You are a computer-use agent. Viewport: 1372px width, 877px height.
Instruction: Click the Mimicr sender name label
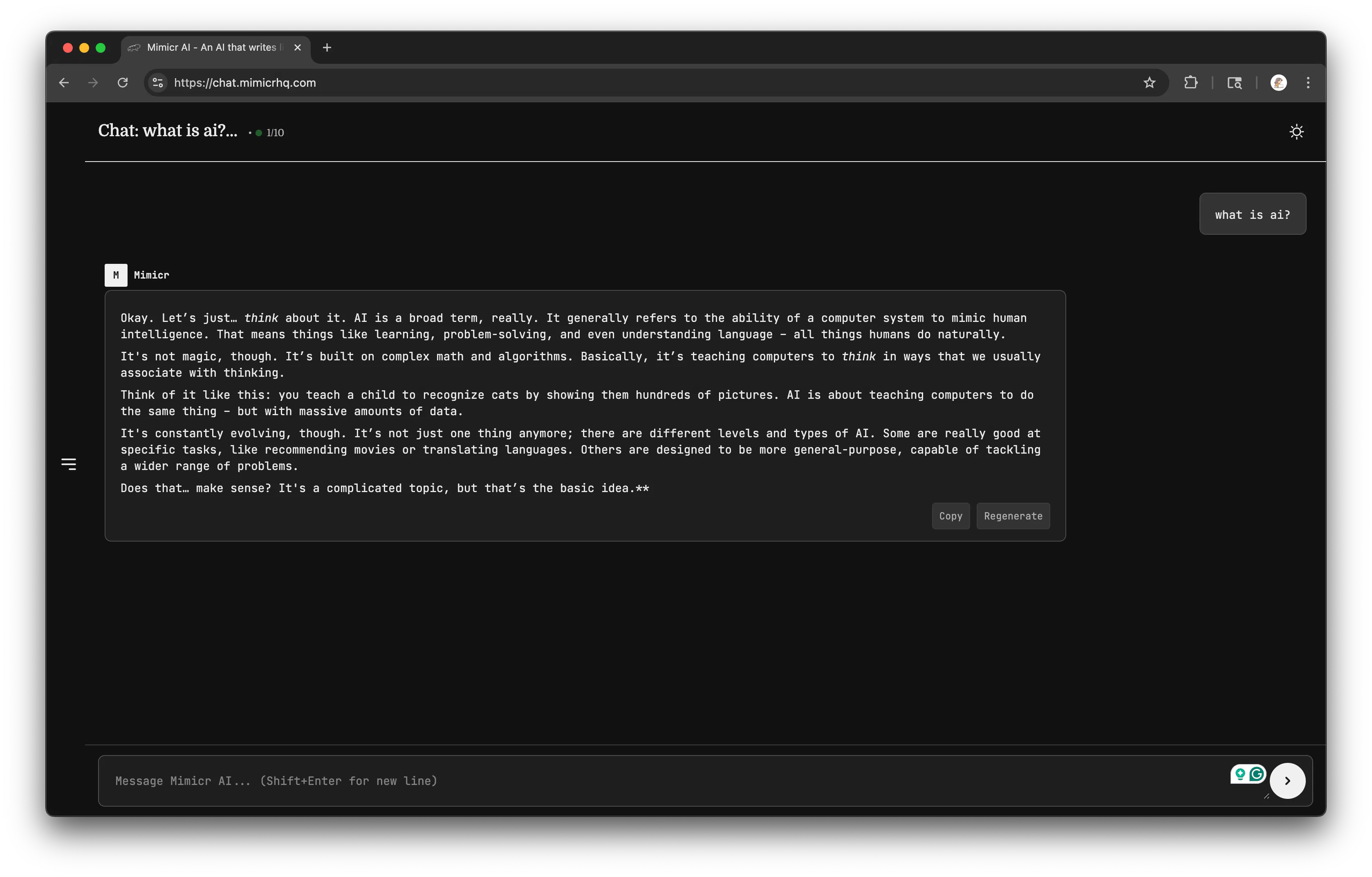[x=152, y=275]
